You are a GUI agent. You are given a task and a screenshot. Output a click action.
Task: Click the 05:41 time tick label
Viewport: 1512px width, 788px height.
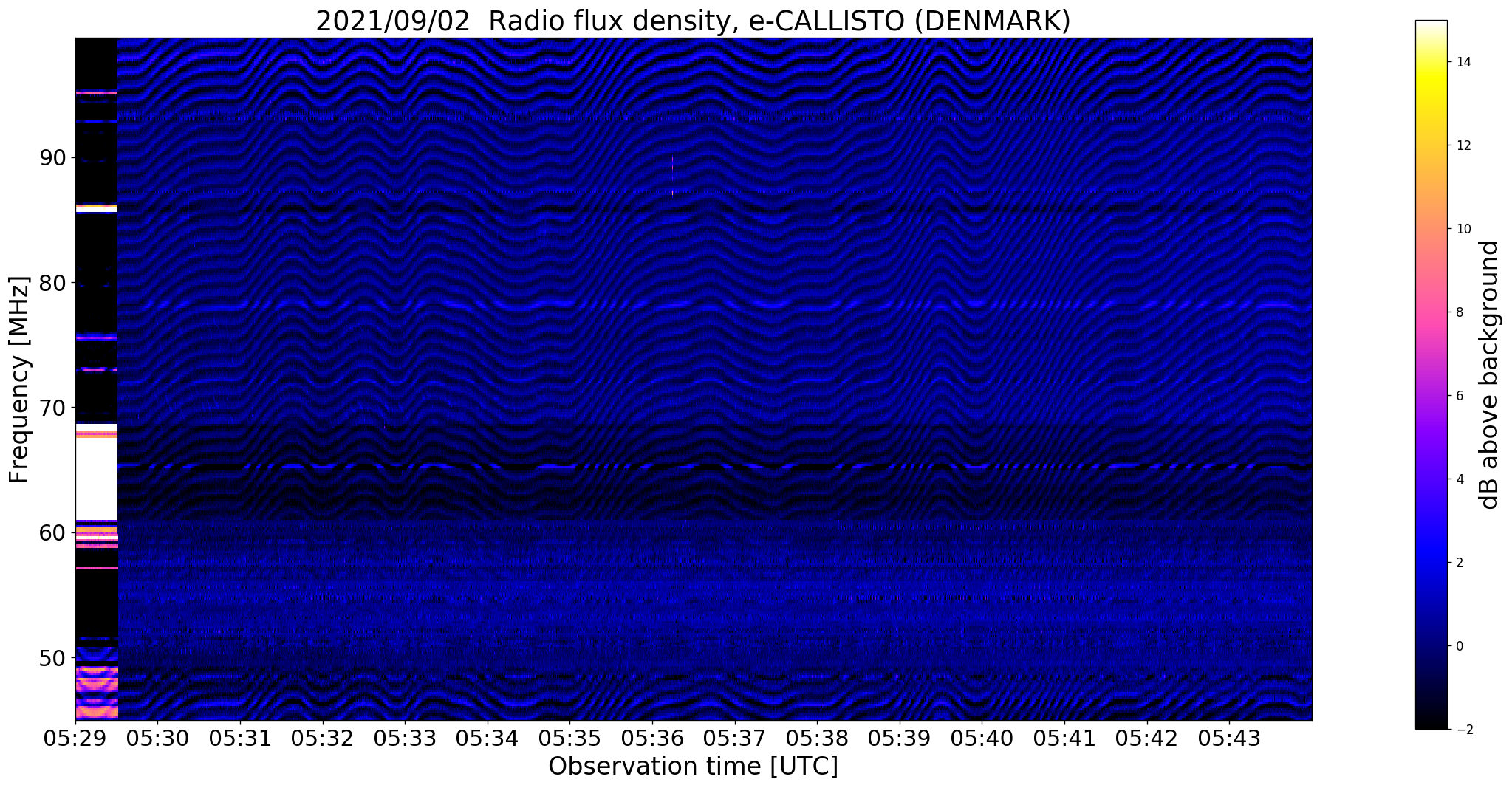pyautogui.click(x=1064, y=738)
